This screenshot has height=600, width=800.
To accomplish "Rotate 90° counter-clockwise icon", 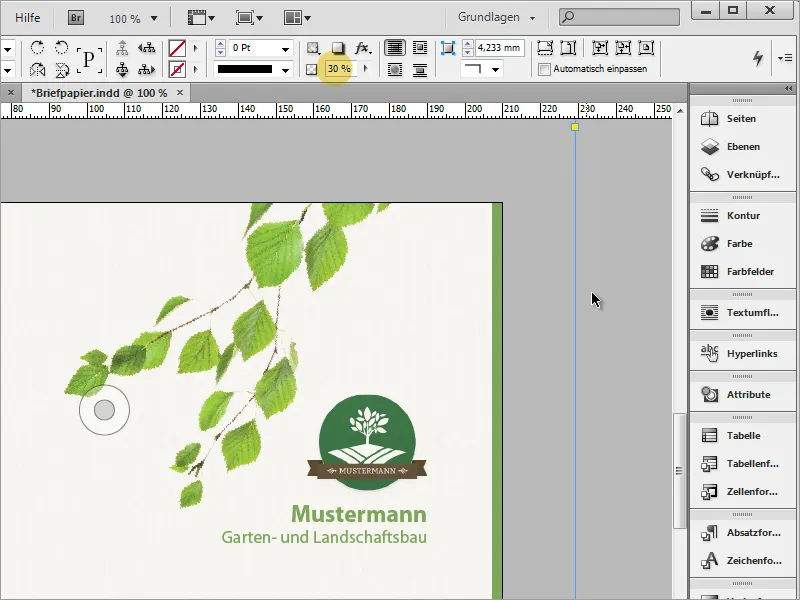I will [x=61, y=47].
